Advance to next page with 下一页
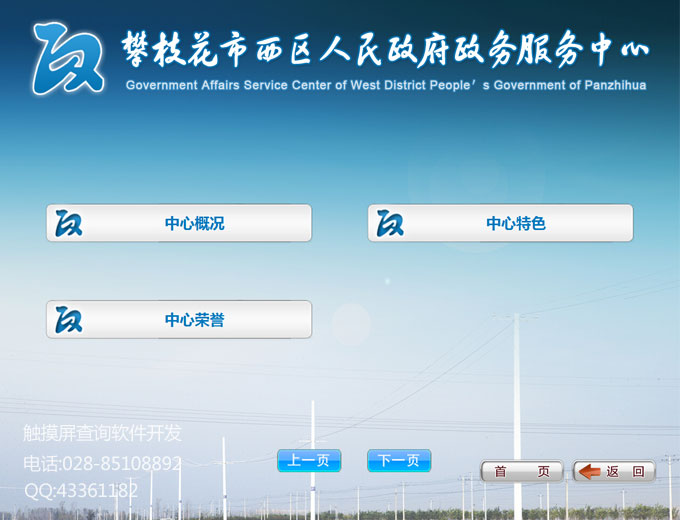The width and height of the screenshot is (680, 520). [399, 461]
